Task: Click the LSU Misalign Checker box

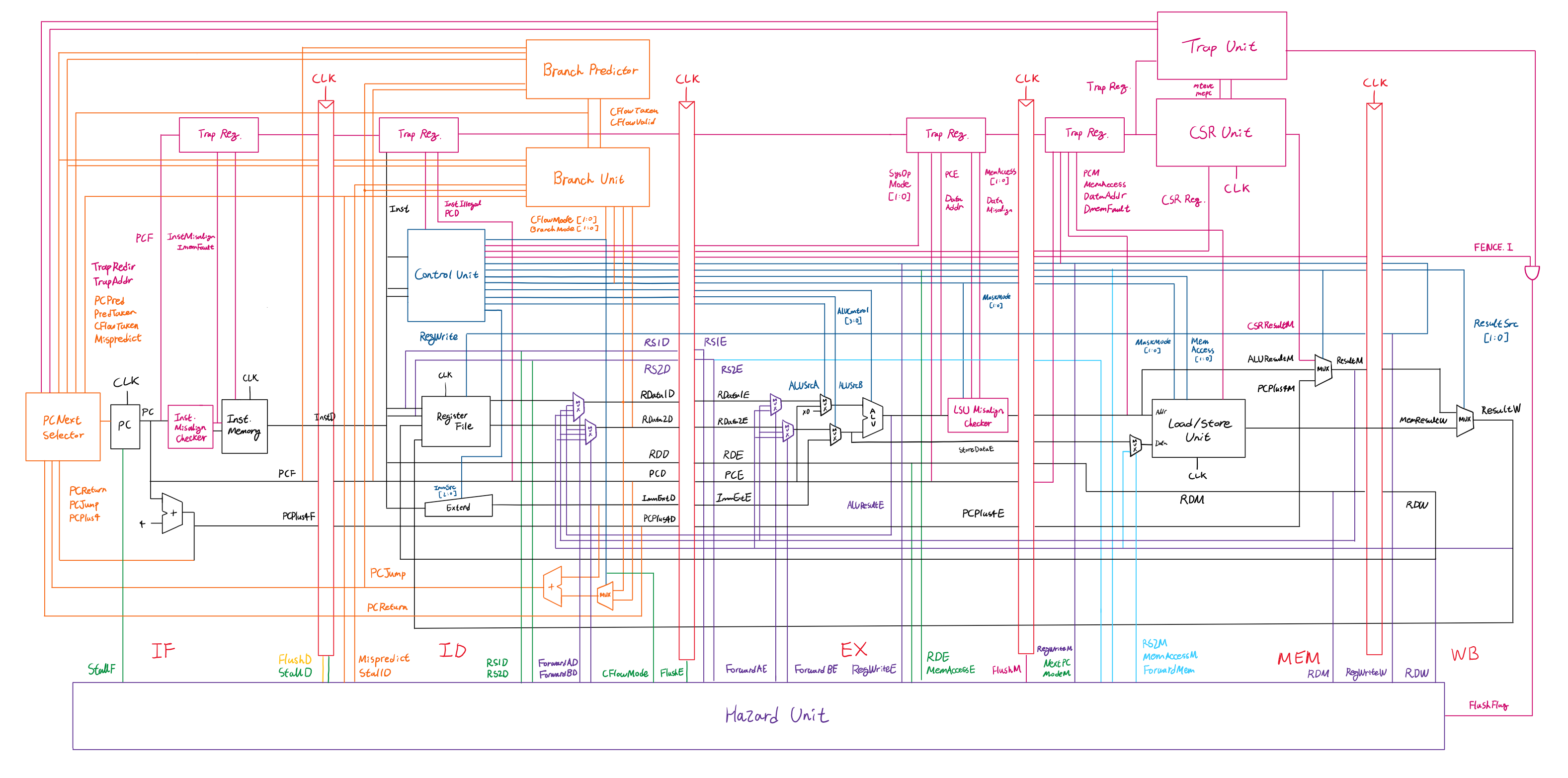Action: [977, 416]
